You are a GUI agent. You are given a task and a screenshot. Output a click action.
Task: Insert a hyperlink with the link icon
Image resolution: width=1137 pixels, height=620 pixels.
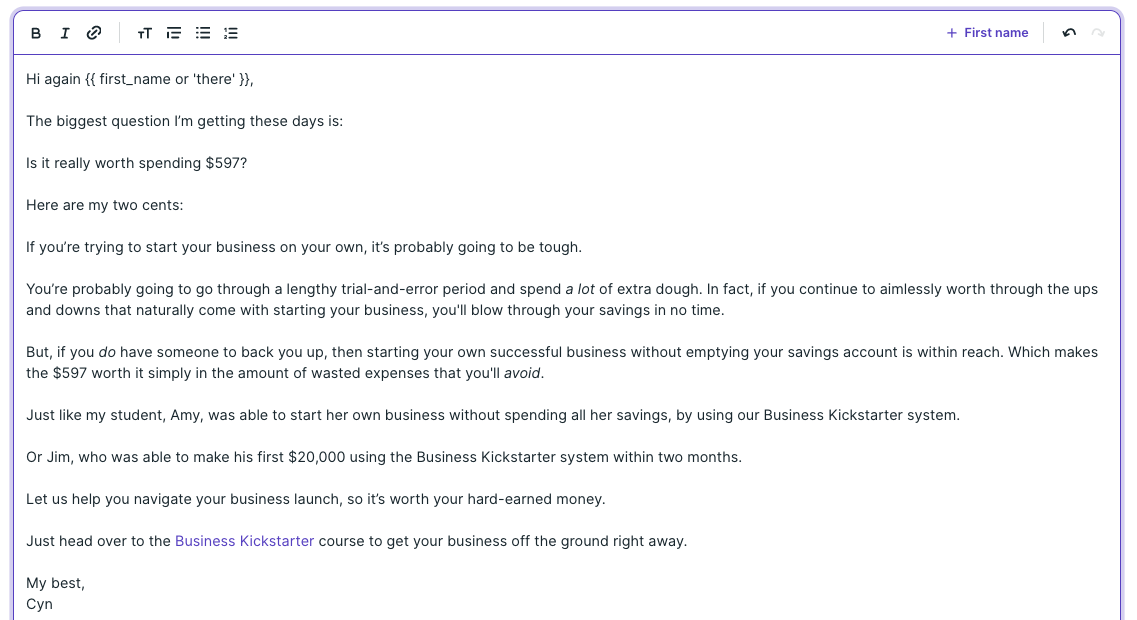click(94, 32)
